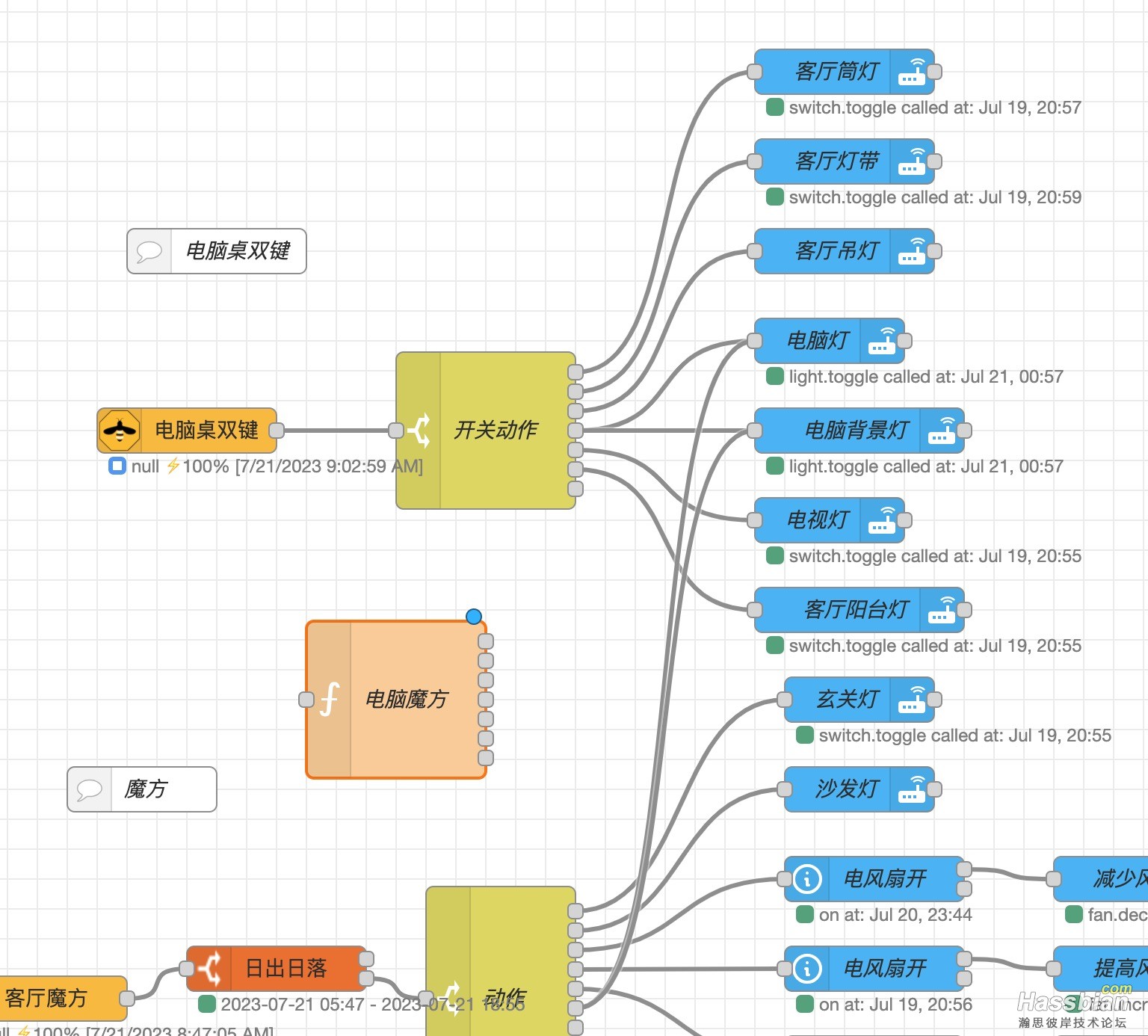Click the 沙发灯 node router icon
This screenshot has height=1036, width=1148.
(x=912, y=789)
